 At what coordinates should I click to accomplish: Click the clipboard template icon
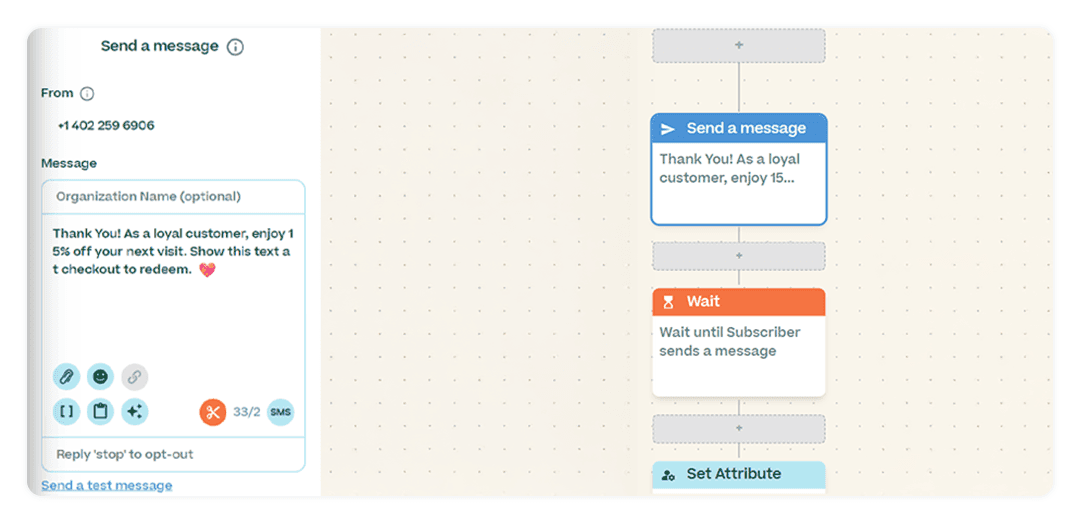coord(101,412)
